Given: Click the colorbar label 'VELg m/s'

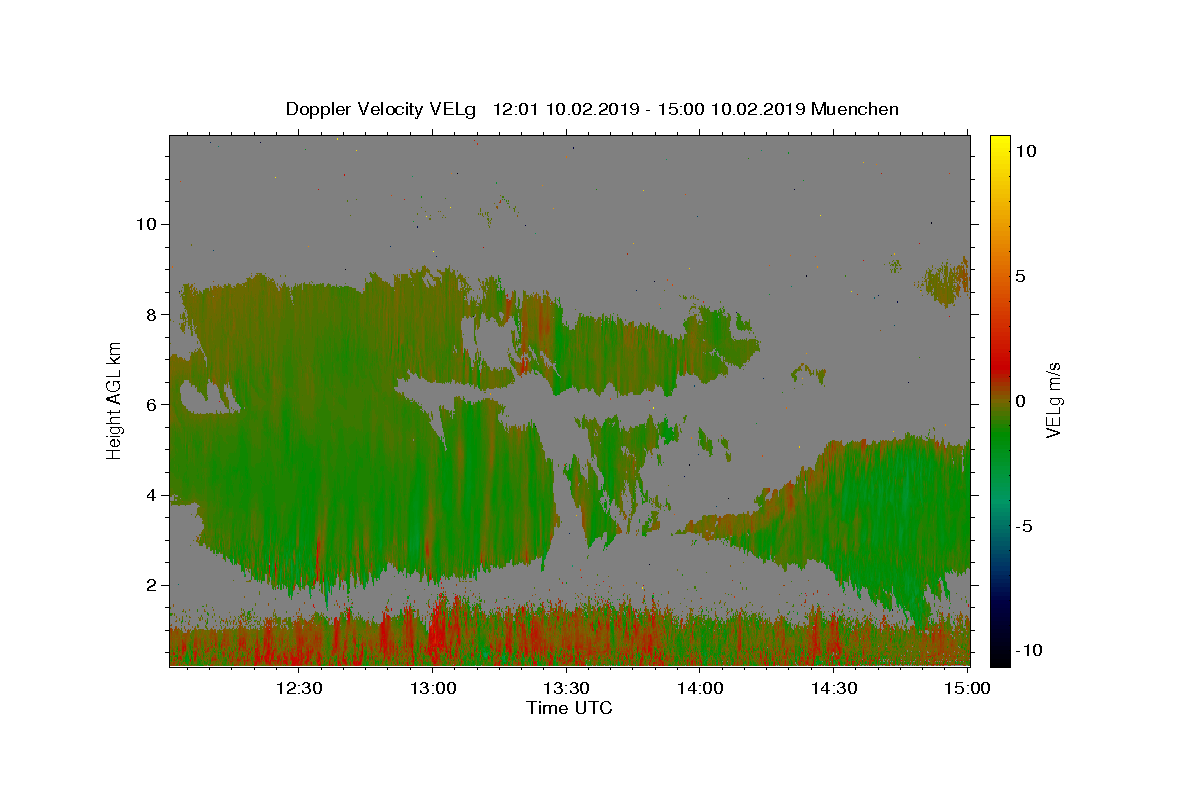Looking at the screenshot, I should [1053, 400].
